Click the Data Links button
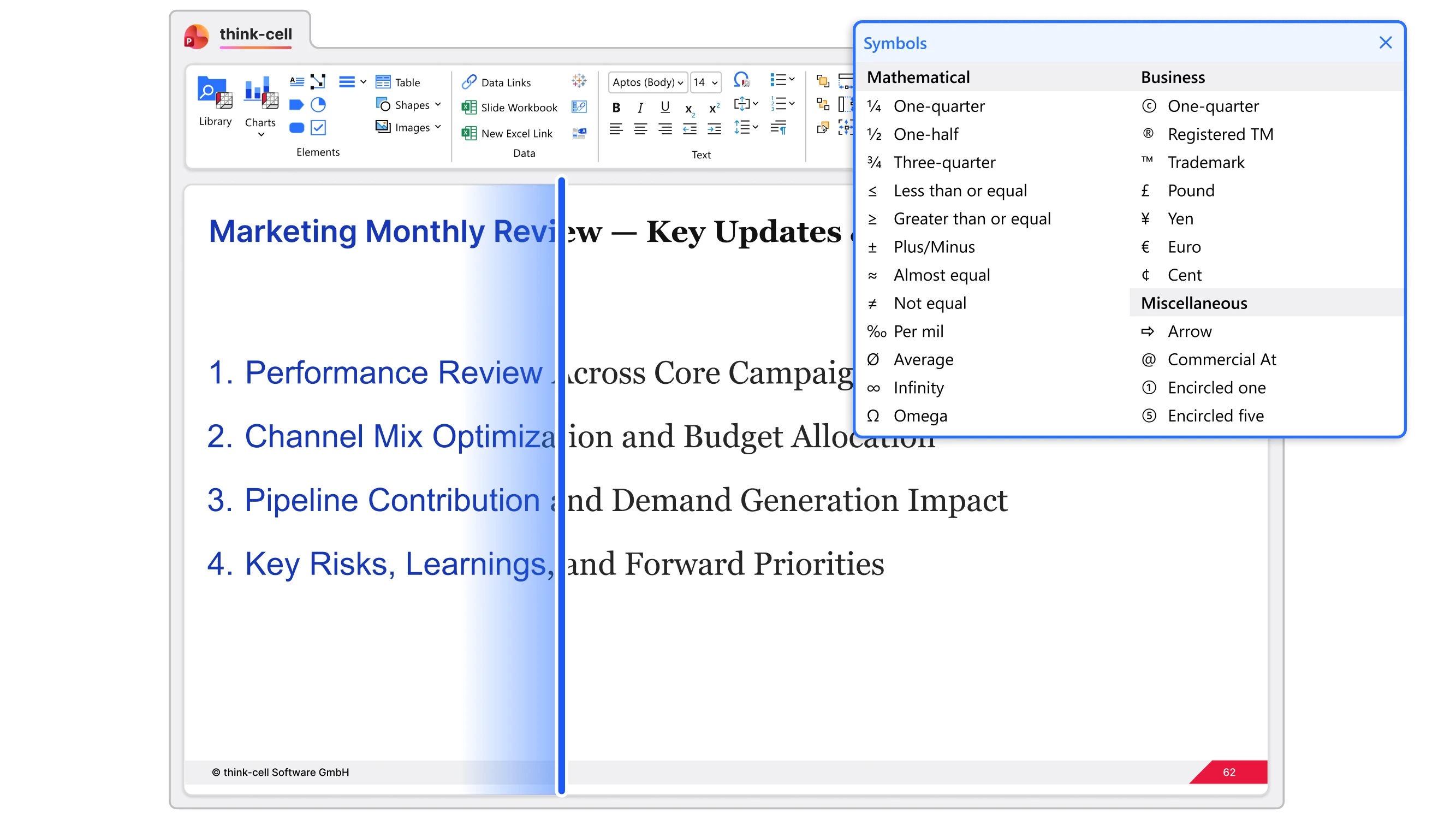Viewport: 1456px width, 819px height. [x=496, y=82]
